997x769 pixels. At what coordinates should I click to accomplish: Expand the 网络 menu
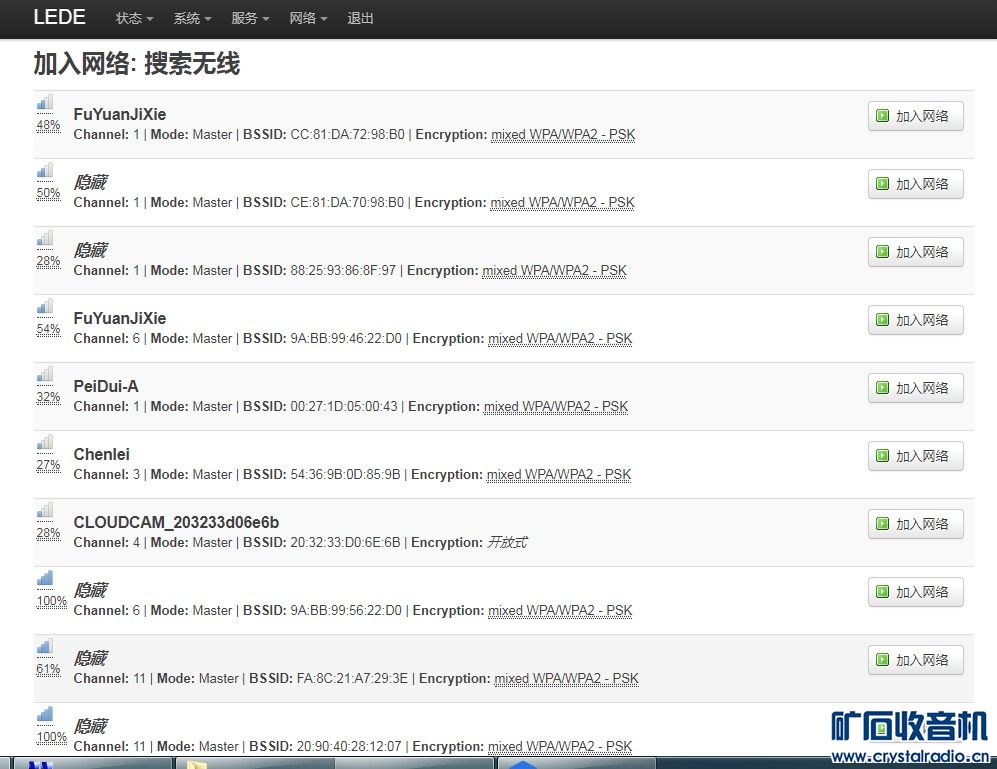tap(308, 18)
